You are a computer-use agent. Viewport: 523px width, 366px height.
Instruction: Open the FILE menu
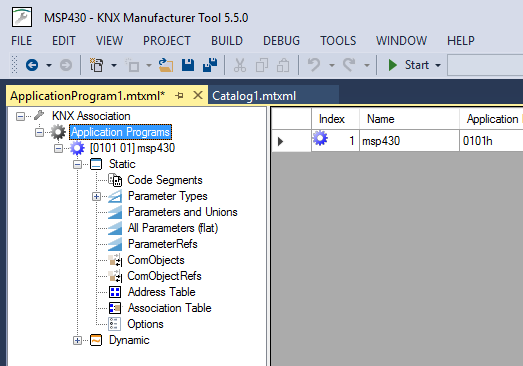[x=21, y=41]
